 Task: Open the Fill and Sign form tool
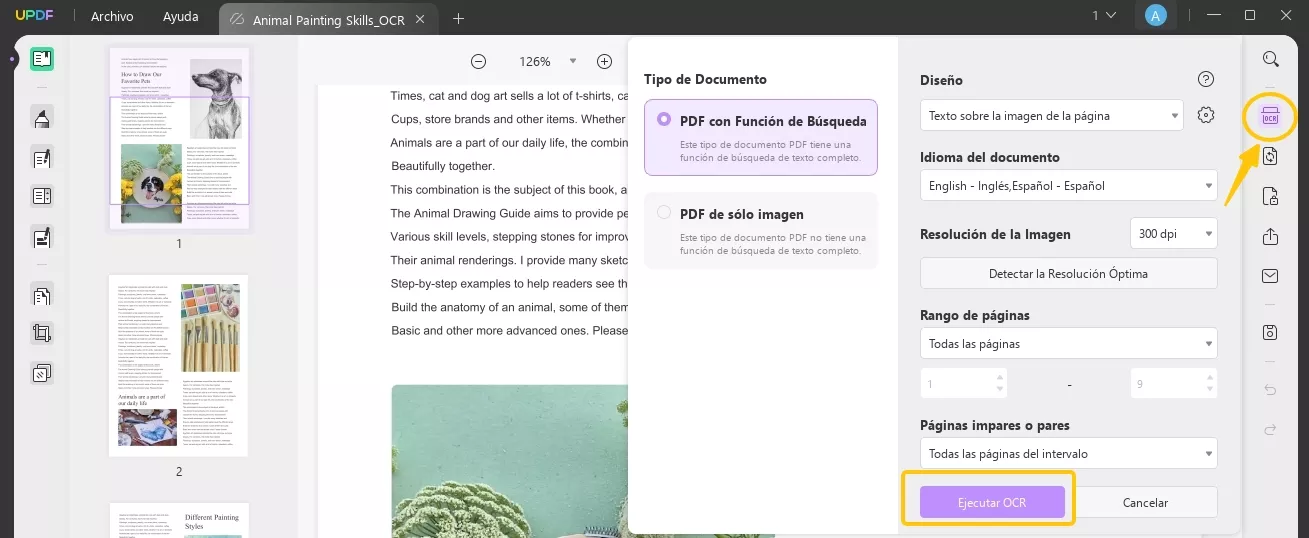click(42, 238)
